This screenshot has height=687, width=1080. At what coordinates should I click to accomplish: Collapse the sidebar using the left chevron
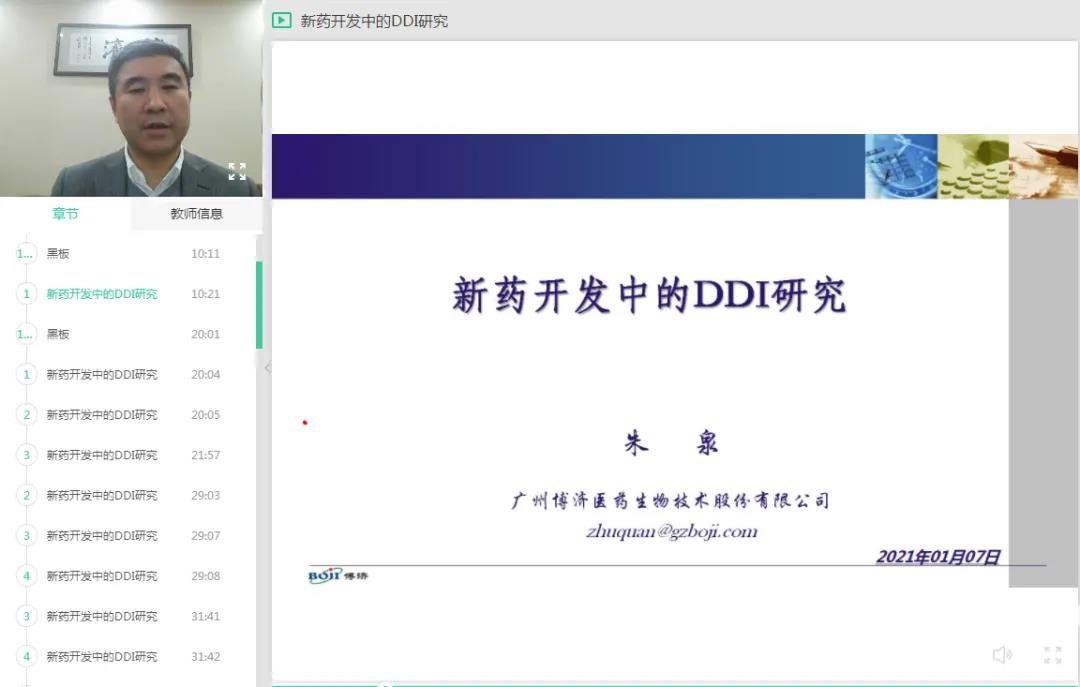pyautogui.click(x=267, y=368)
